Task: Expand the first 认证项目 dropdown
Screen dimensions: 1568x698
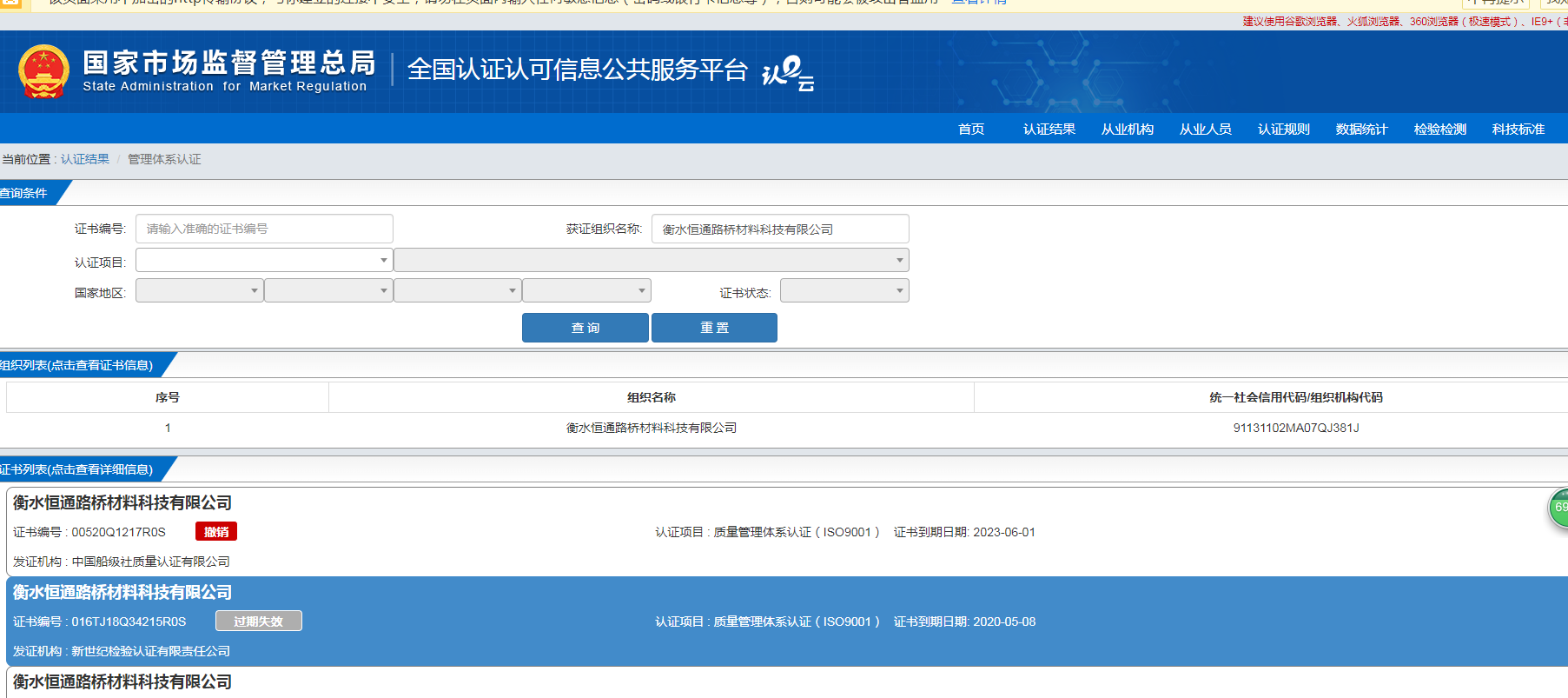Action: (x=264, y=260)
